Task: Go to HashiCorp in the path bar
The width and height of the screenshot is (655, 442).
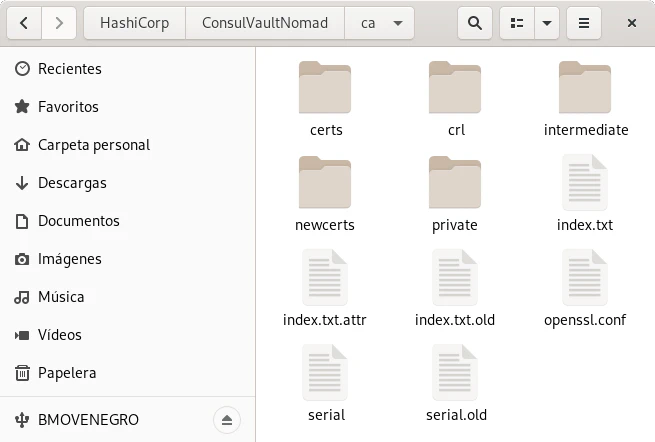Action: (x=133, y=22)
